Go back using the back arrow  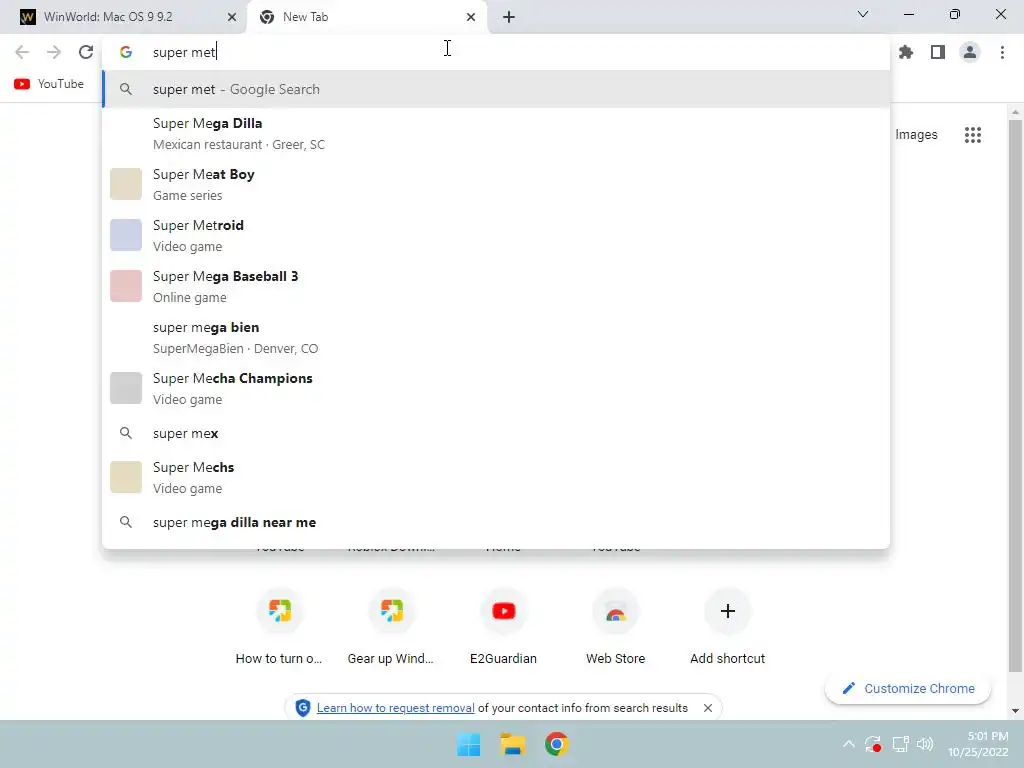point(22,52)
